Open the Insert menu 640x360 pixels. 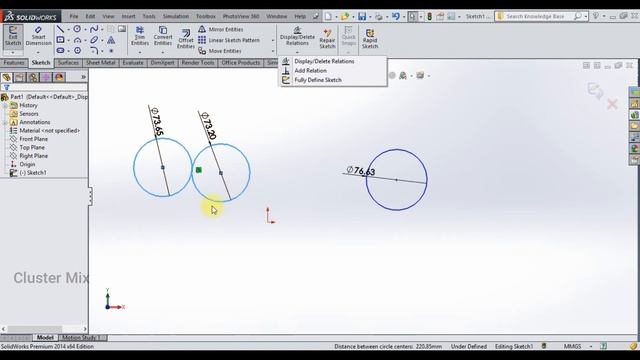point(128,16)
